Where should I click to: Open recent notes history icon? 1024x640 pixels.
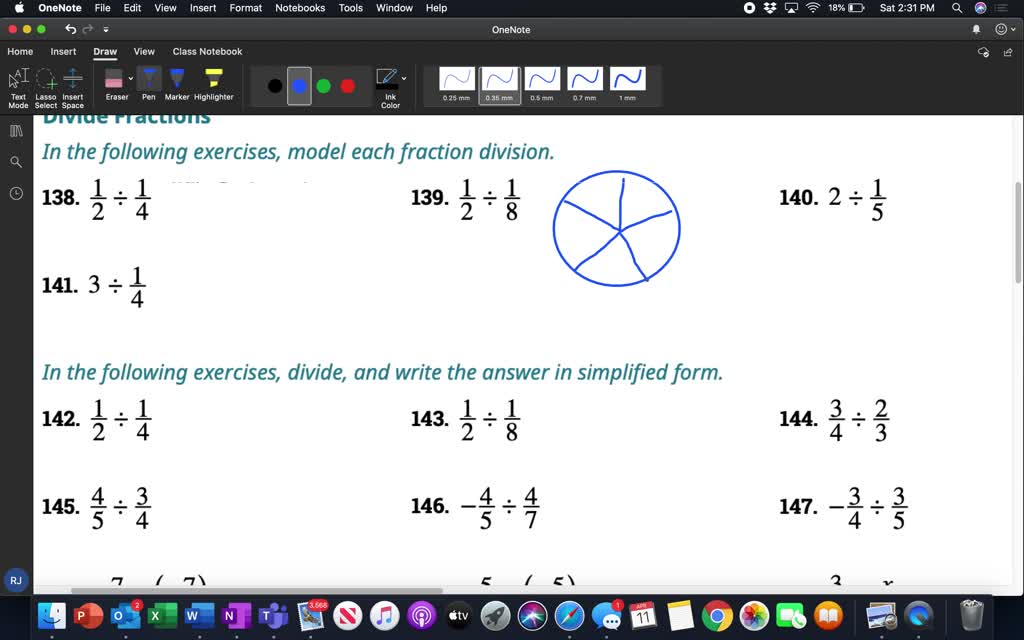click(15, 193)
